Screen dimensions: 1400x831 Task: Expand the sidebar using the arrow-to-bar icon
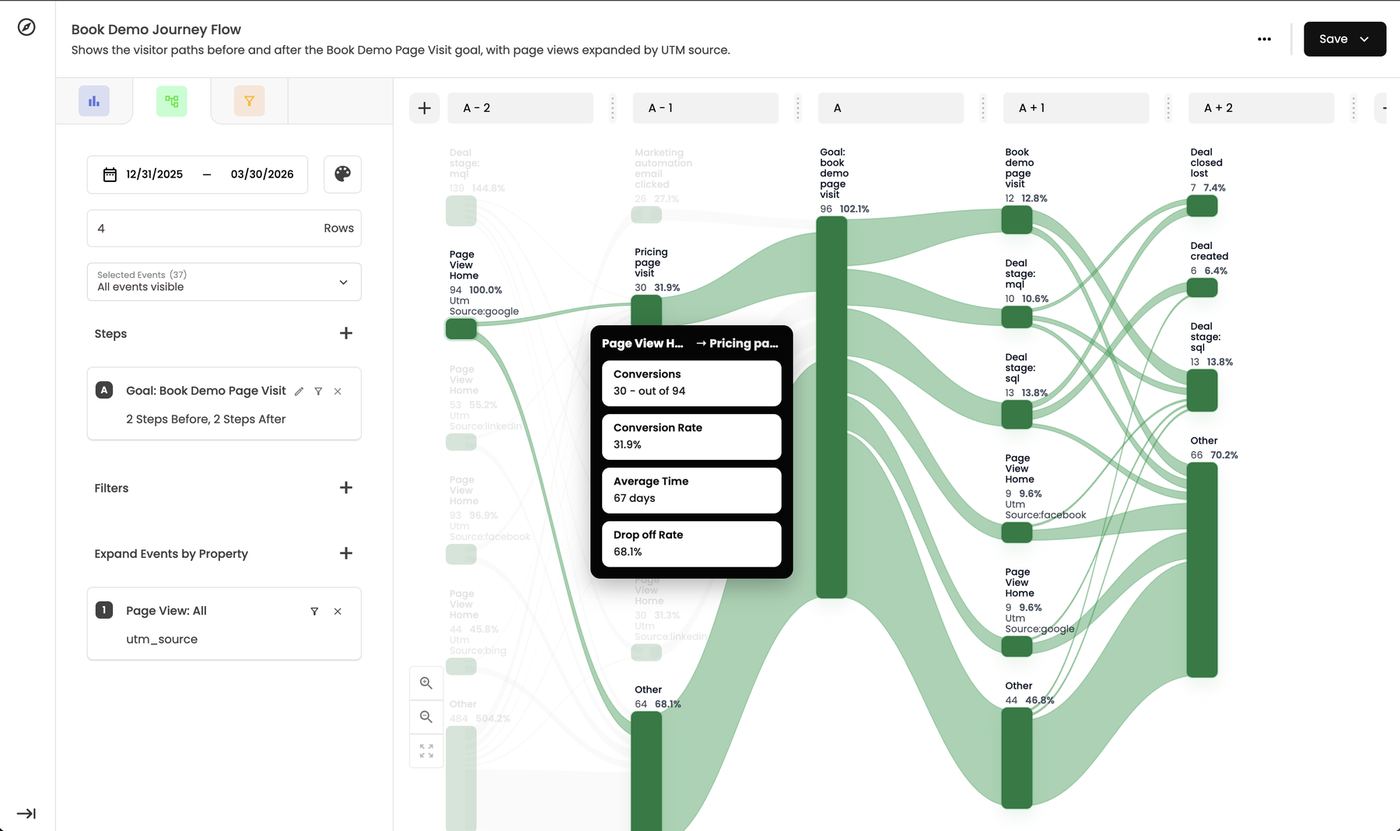[27, 813]
